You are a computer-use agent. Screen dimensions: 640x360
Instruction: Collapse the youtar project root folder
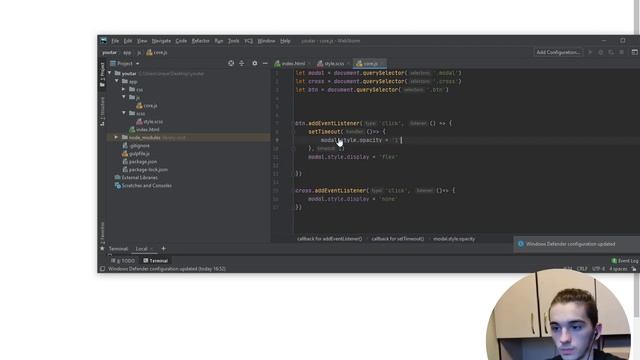[x=109, y=73]
